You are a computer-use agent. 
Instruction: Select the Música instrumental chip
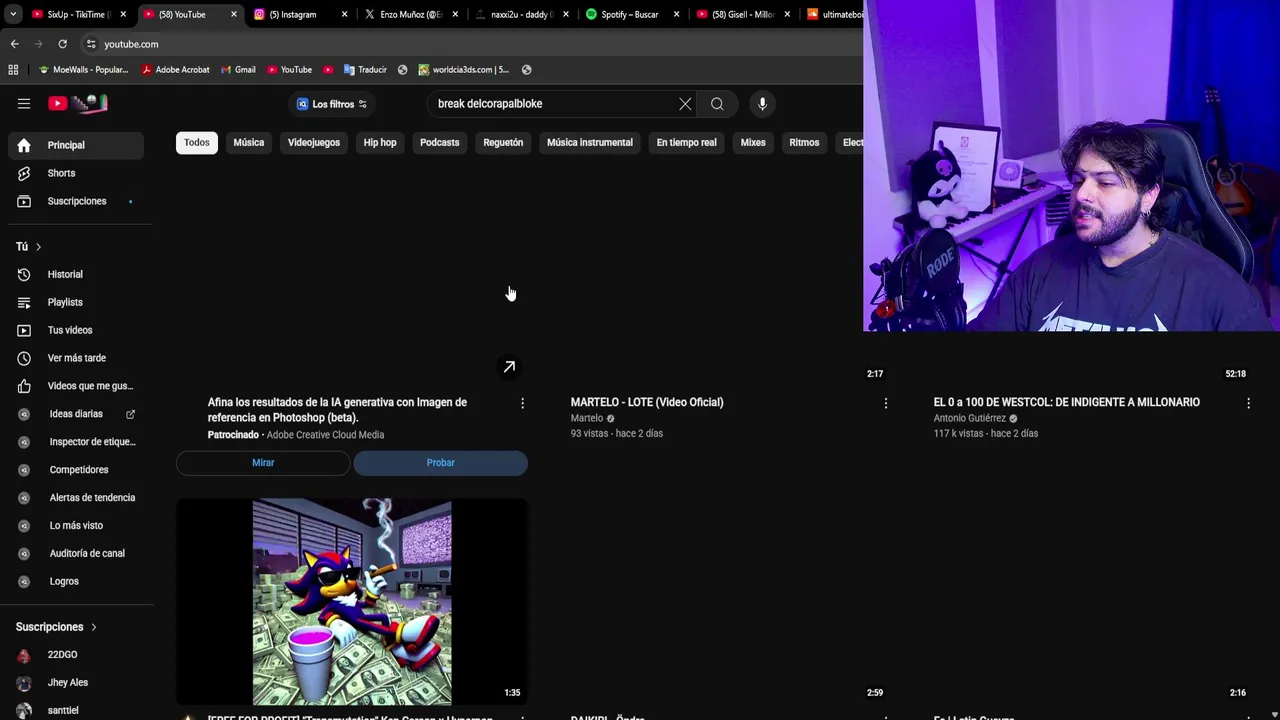[x=590, y=142]
